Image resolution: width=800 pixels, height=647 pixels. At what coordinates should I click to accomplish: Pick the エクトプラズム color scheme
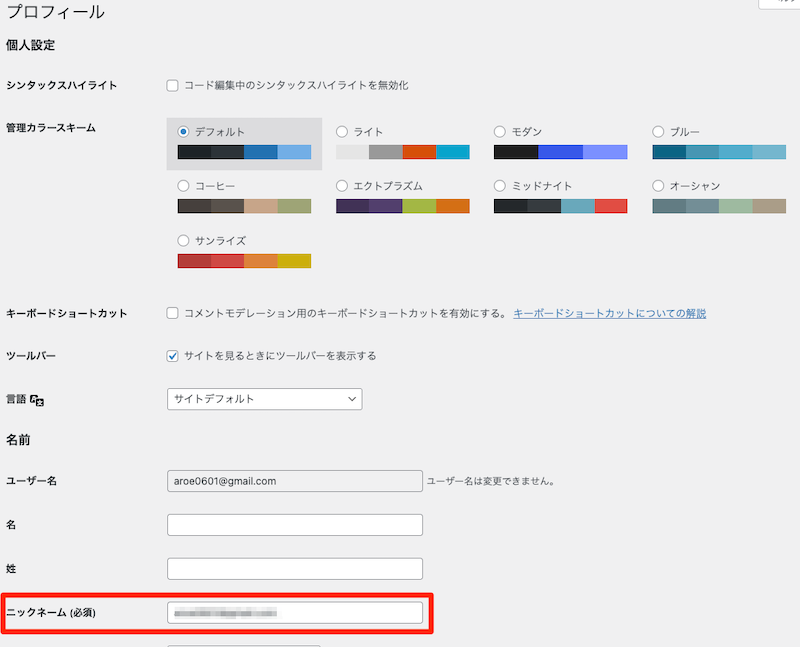pyautogui.click(x=342, y=186)
